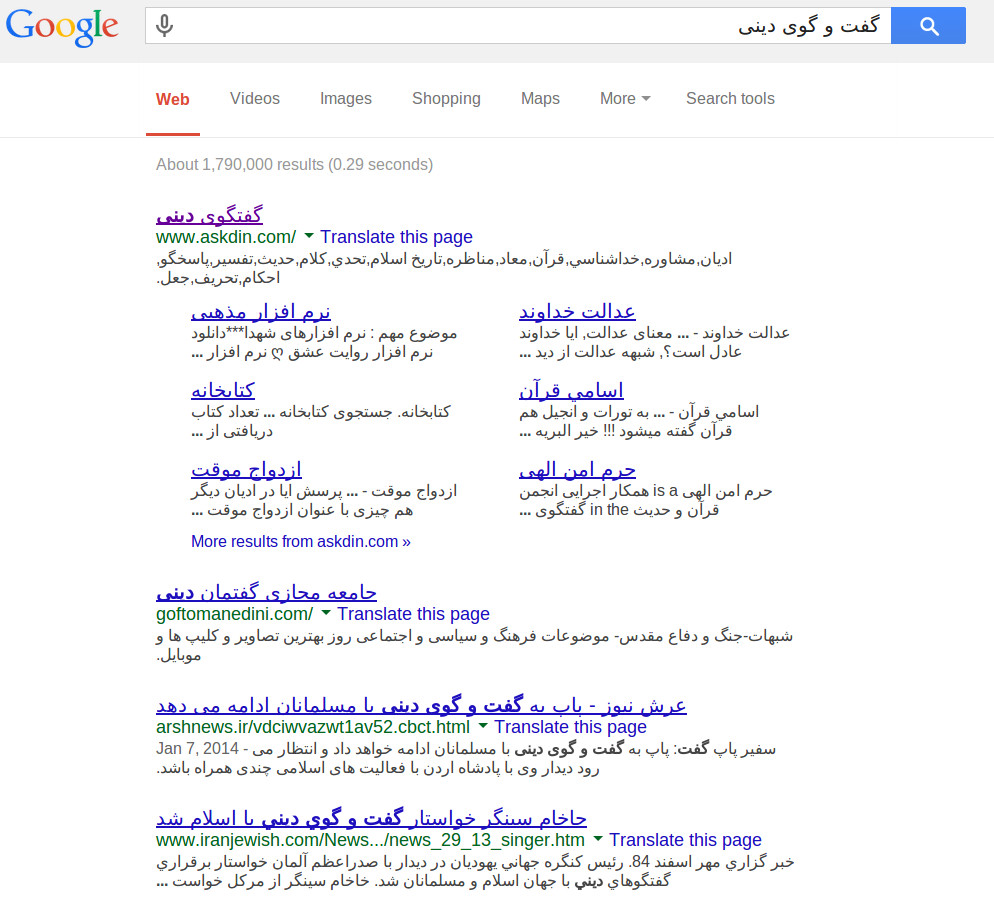994x909 pixels.
Task: Expand the More dropdown menu
Action: click(x=625, y=98)
